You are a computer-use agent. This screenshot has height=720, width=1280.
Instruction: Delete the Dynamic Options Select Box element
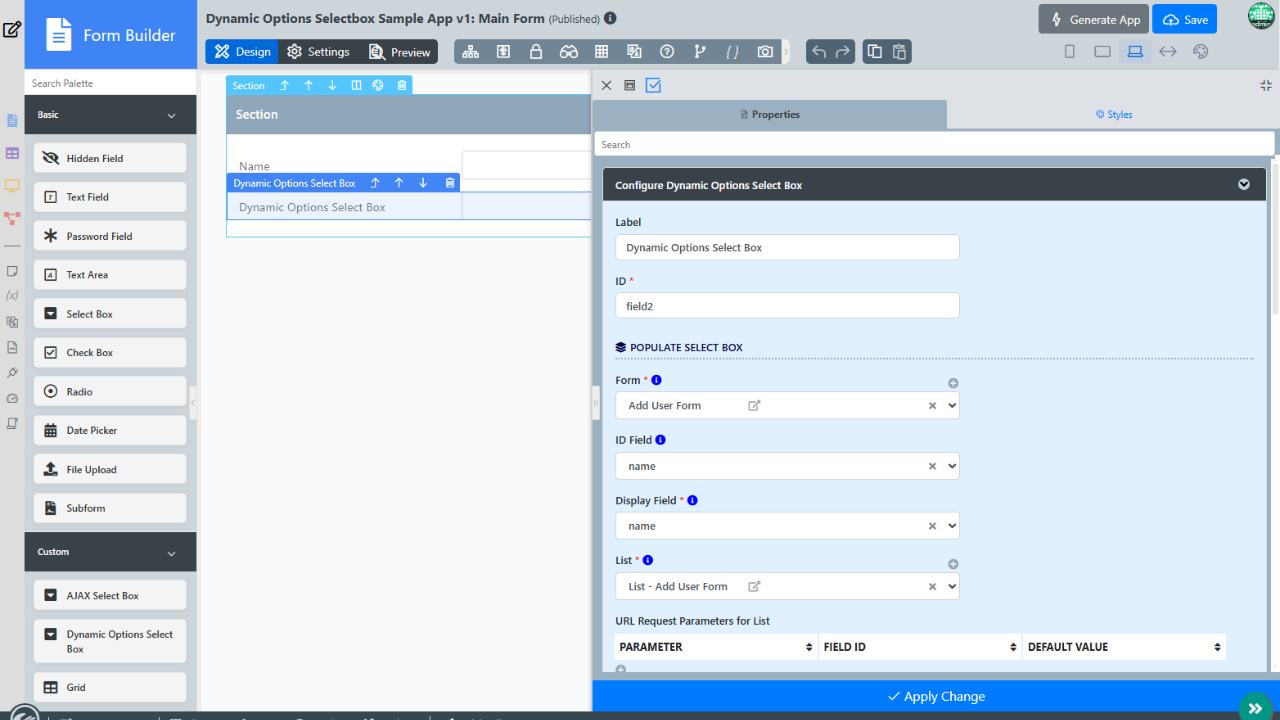(450, 183)
